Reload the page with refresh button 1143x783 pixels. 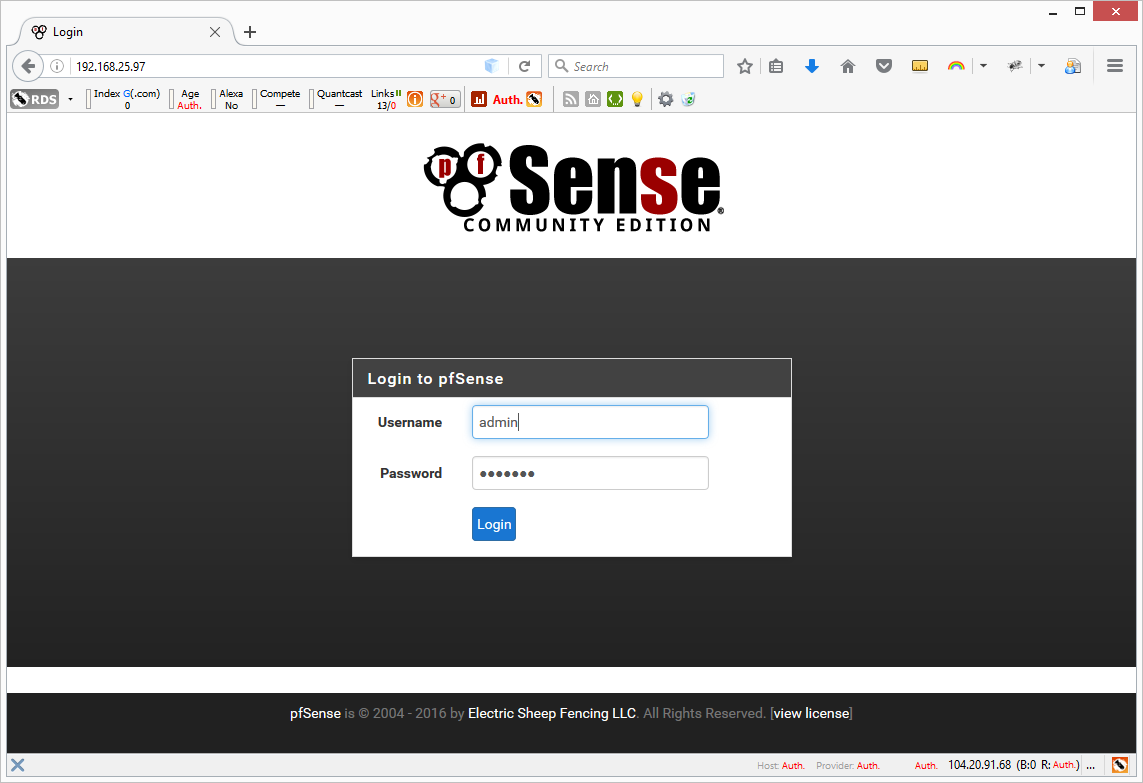point(524,66)
